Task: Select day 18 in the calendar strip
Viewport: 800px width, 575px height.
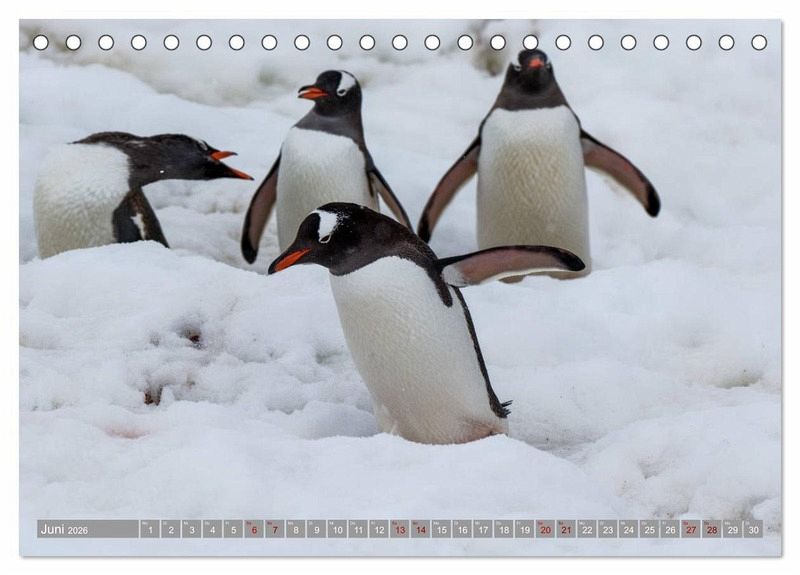Action: (x=504, y=529)
